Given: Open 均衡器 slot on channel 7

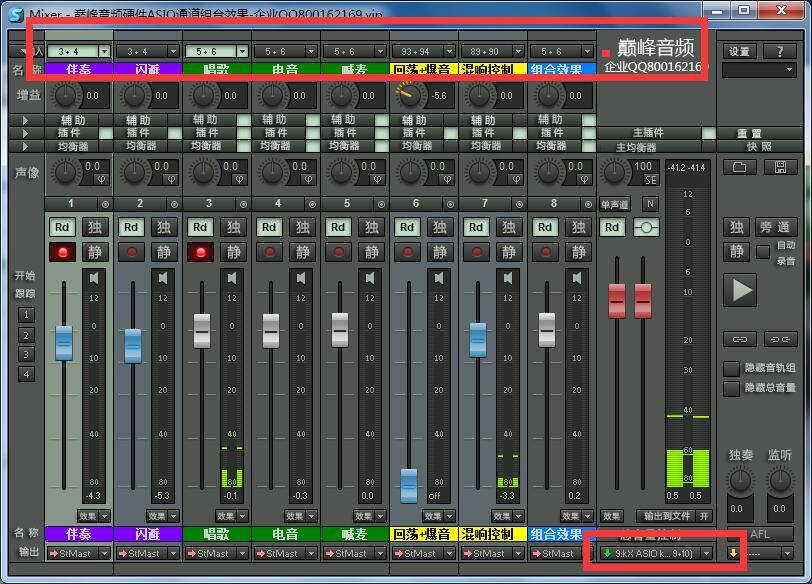Looking at the screenshot, I should pos(486,146).
